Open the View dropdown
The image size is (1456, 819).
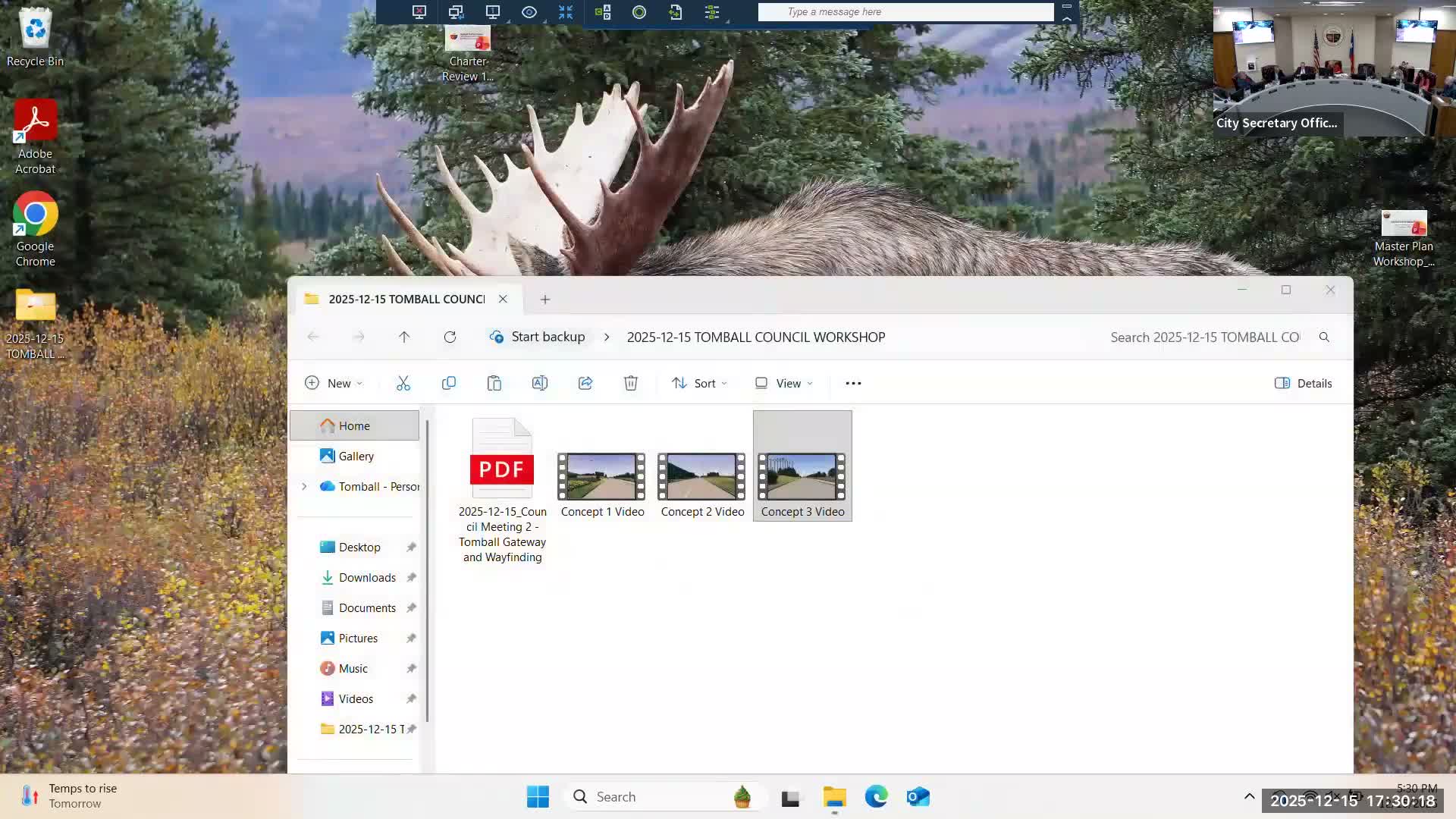pos(784,383)
